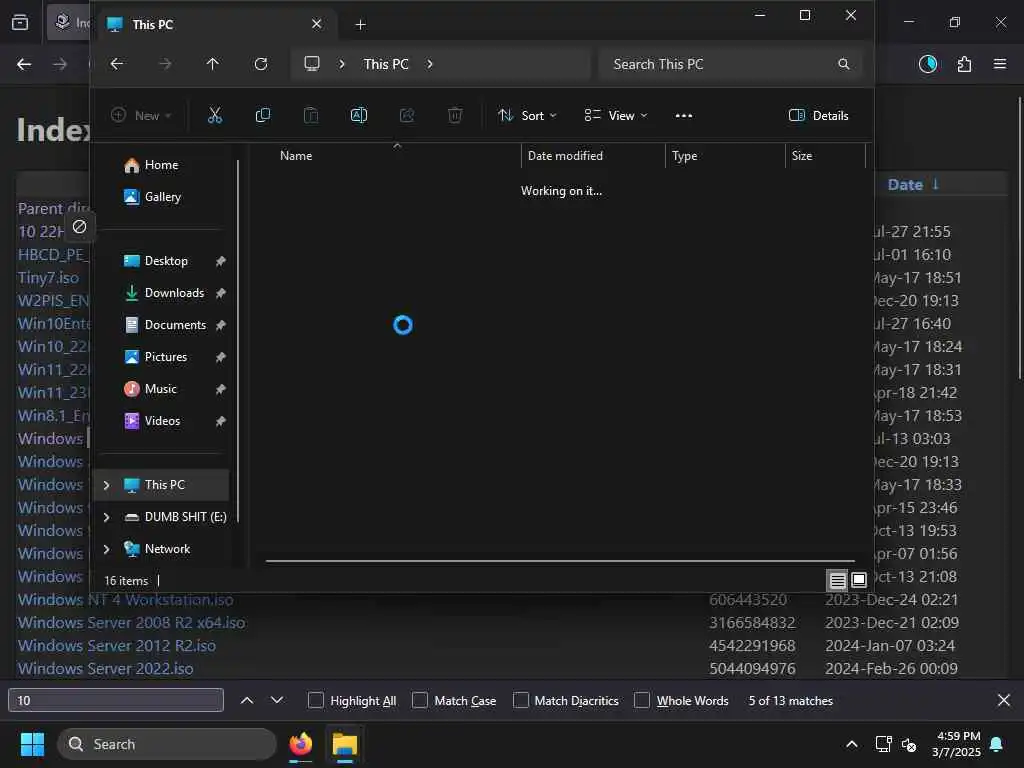The height and width of the screenshot is (768, 1024).
Task: Open the See more three-dots menu
Action: click(683, 116)
